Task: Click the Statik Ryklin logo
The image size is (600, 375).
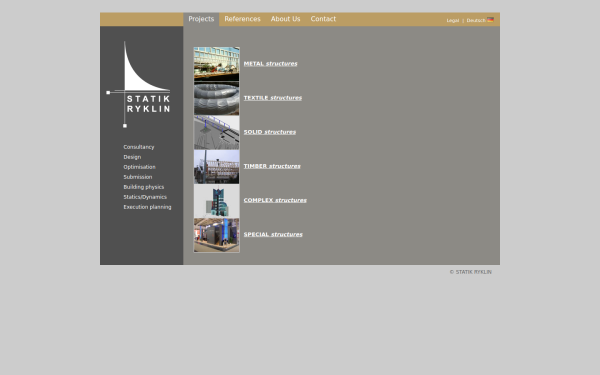Action: click(x=138, y=84)
